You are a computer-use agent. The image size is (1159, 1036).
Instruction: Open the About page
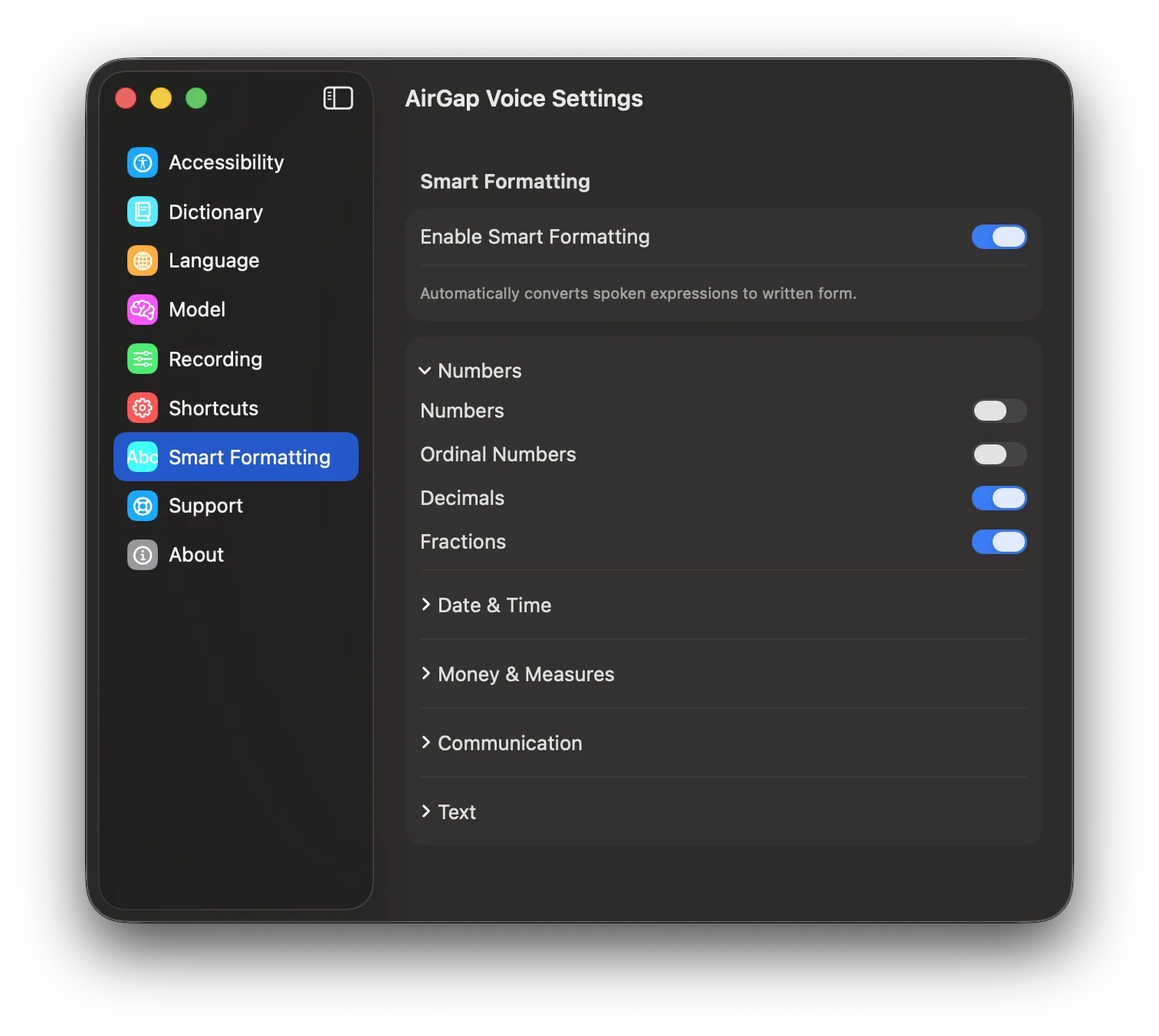click(x=236, y=555)
